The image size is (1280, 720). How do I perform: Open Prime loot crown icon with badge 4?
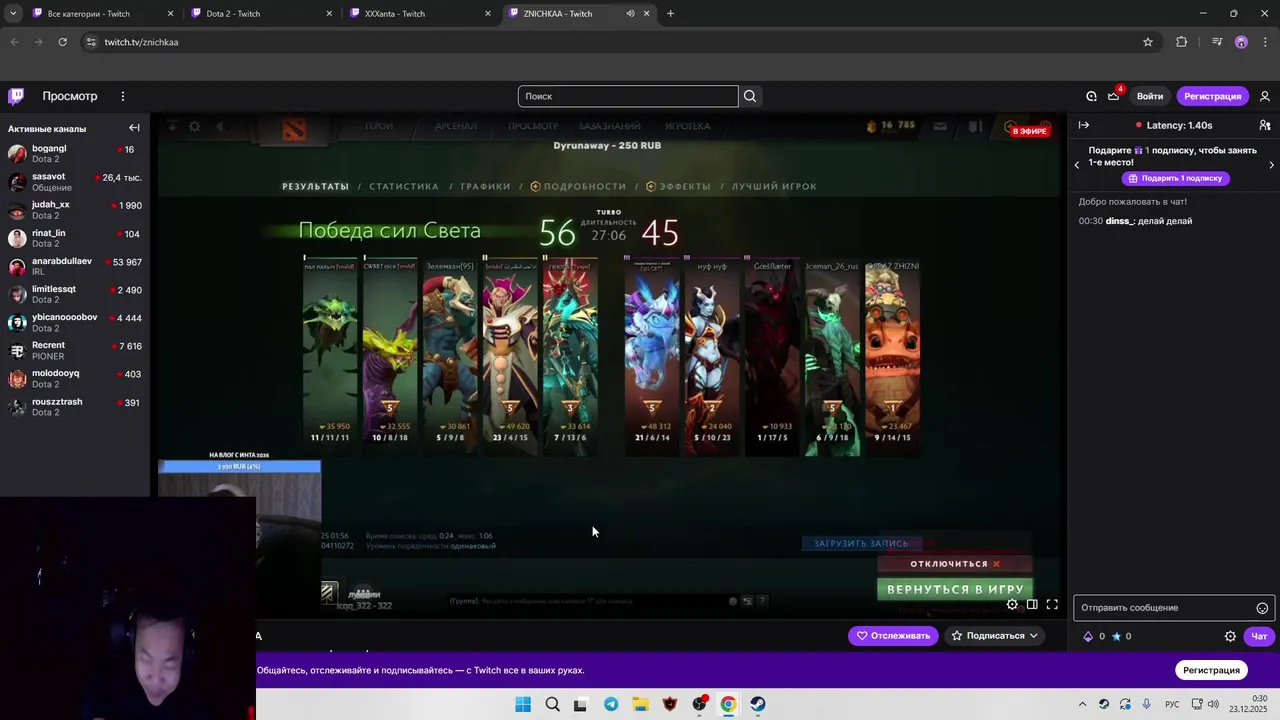coord(1114,96)
